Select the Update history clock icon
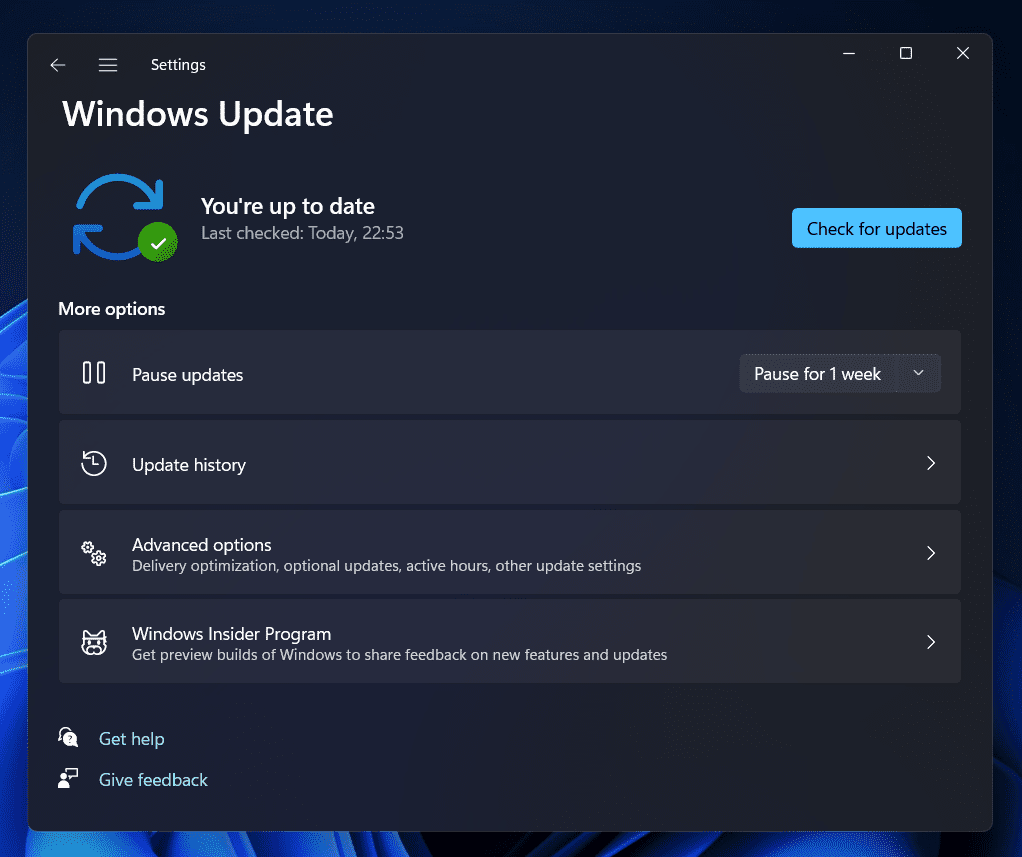1022x857 pixels. [x=93, y=463]
